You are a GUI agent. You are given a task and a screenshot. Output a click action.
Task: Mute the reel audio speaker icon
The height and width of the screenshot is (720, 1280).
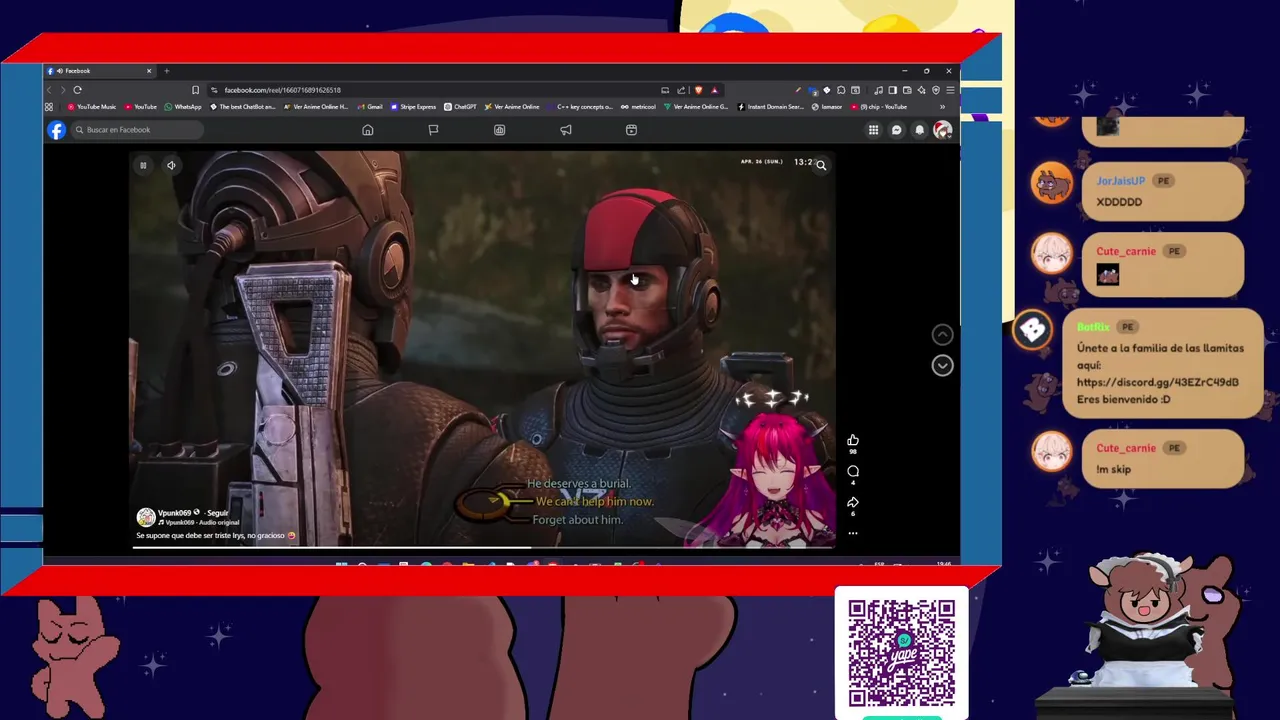click(171, 165)
